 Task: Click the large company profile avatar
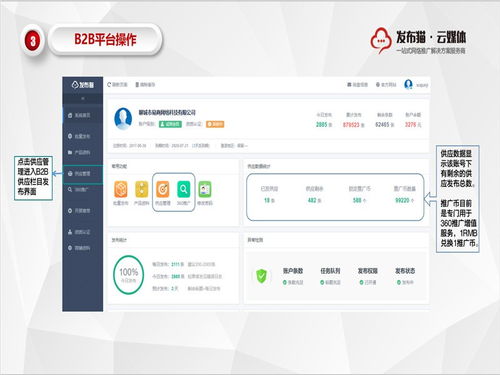click(x=123, y=118)
